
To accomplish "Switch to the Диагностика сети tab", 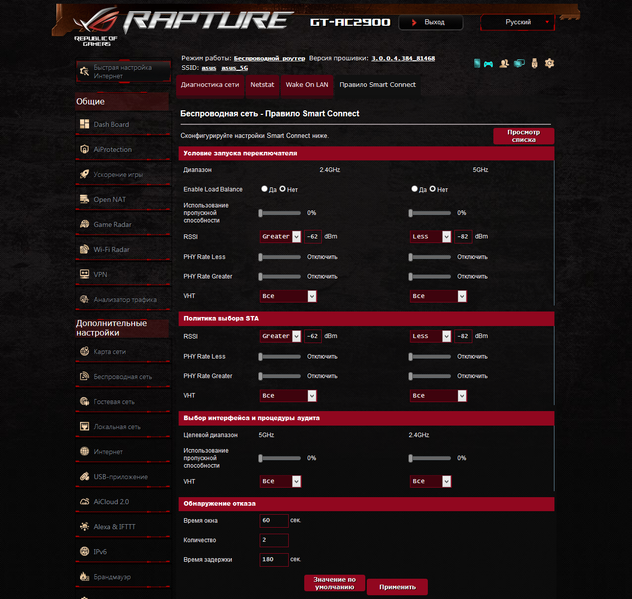I will tap(210, 85).
